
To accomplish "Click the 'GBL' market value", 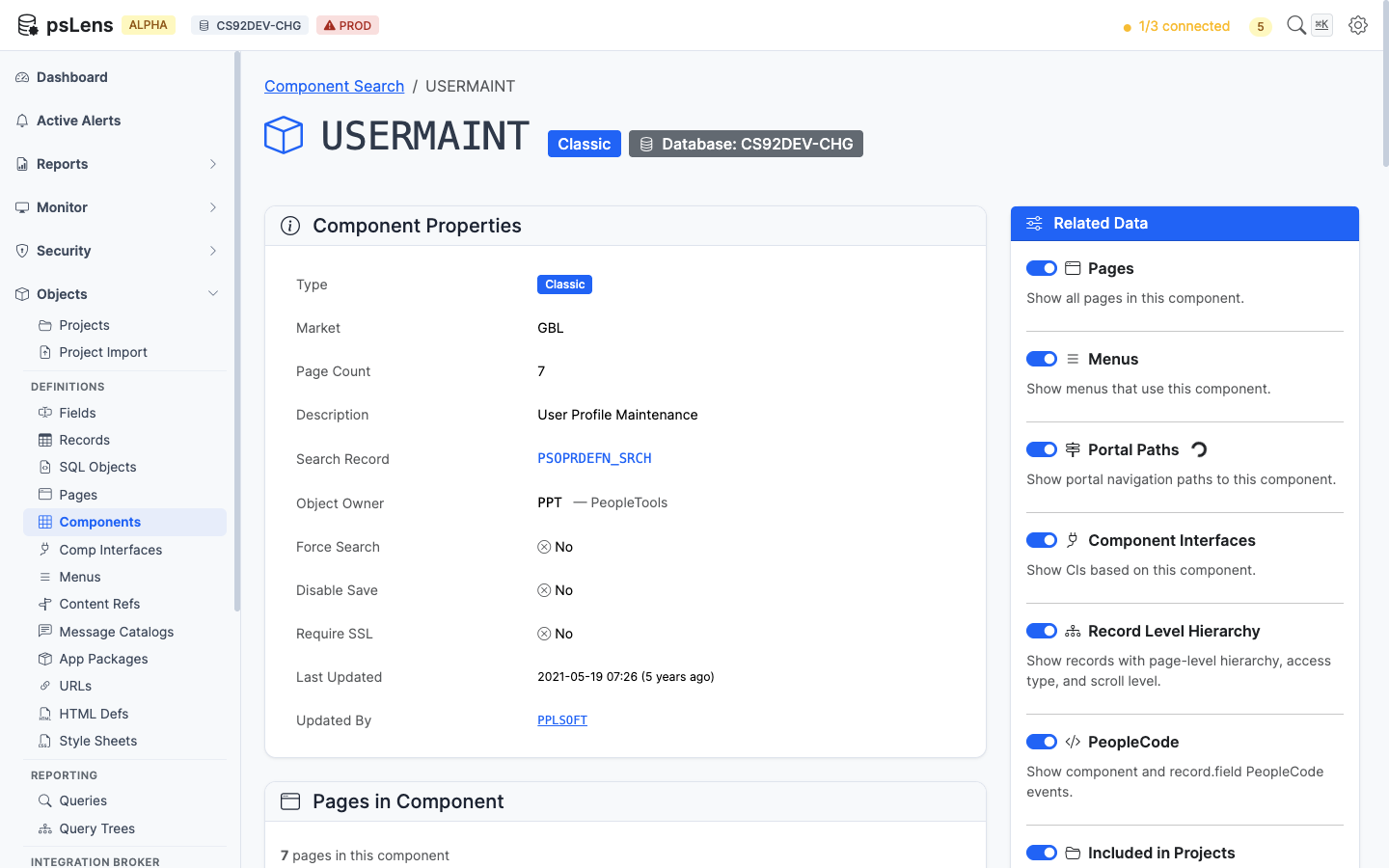I will coord(551,328).
